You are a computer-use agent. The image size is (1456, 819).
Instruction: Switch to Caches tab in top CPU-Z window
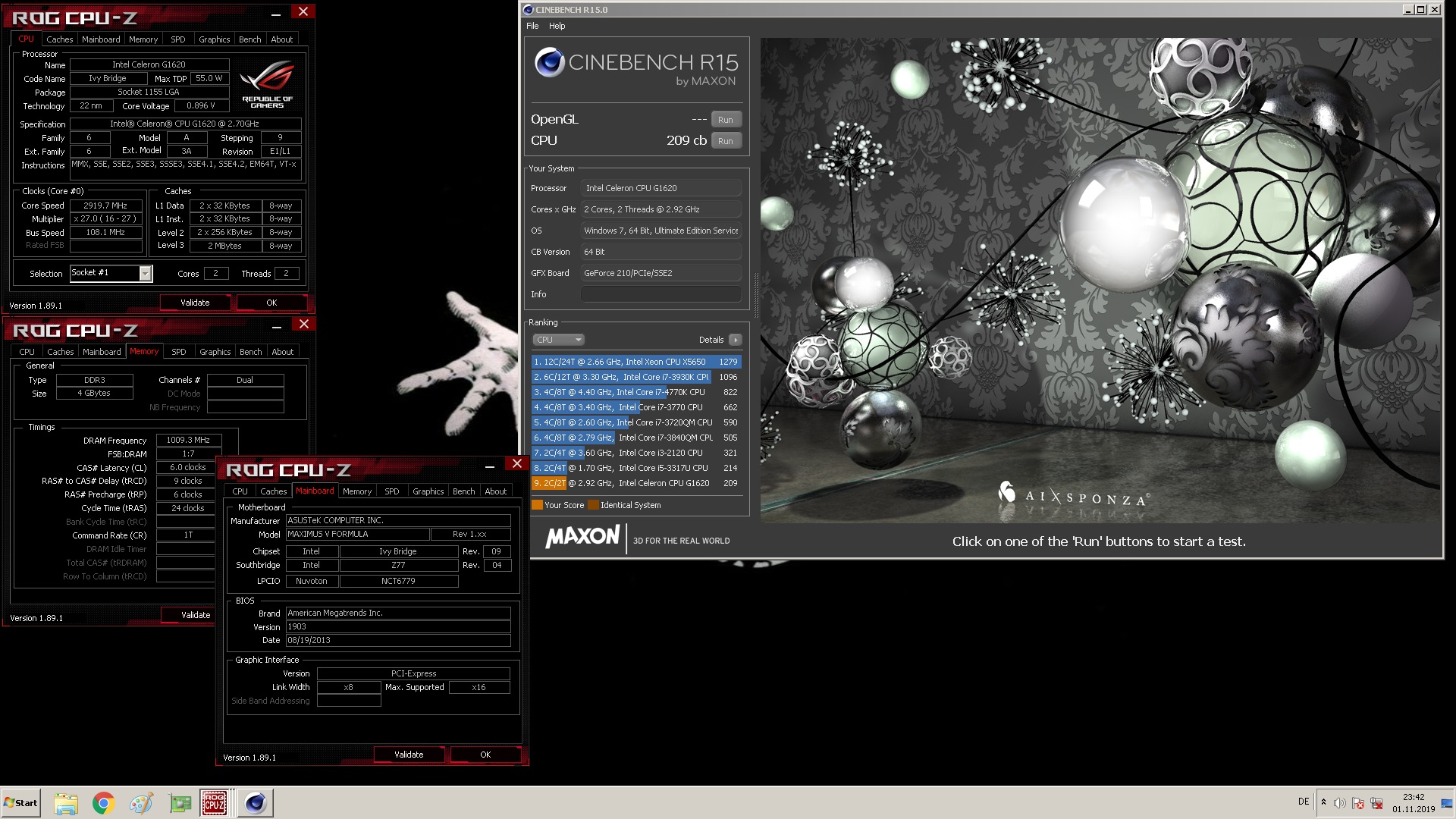[59, 39]
